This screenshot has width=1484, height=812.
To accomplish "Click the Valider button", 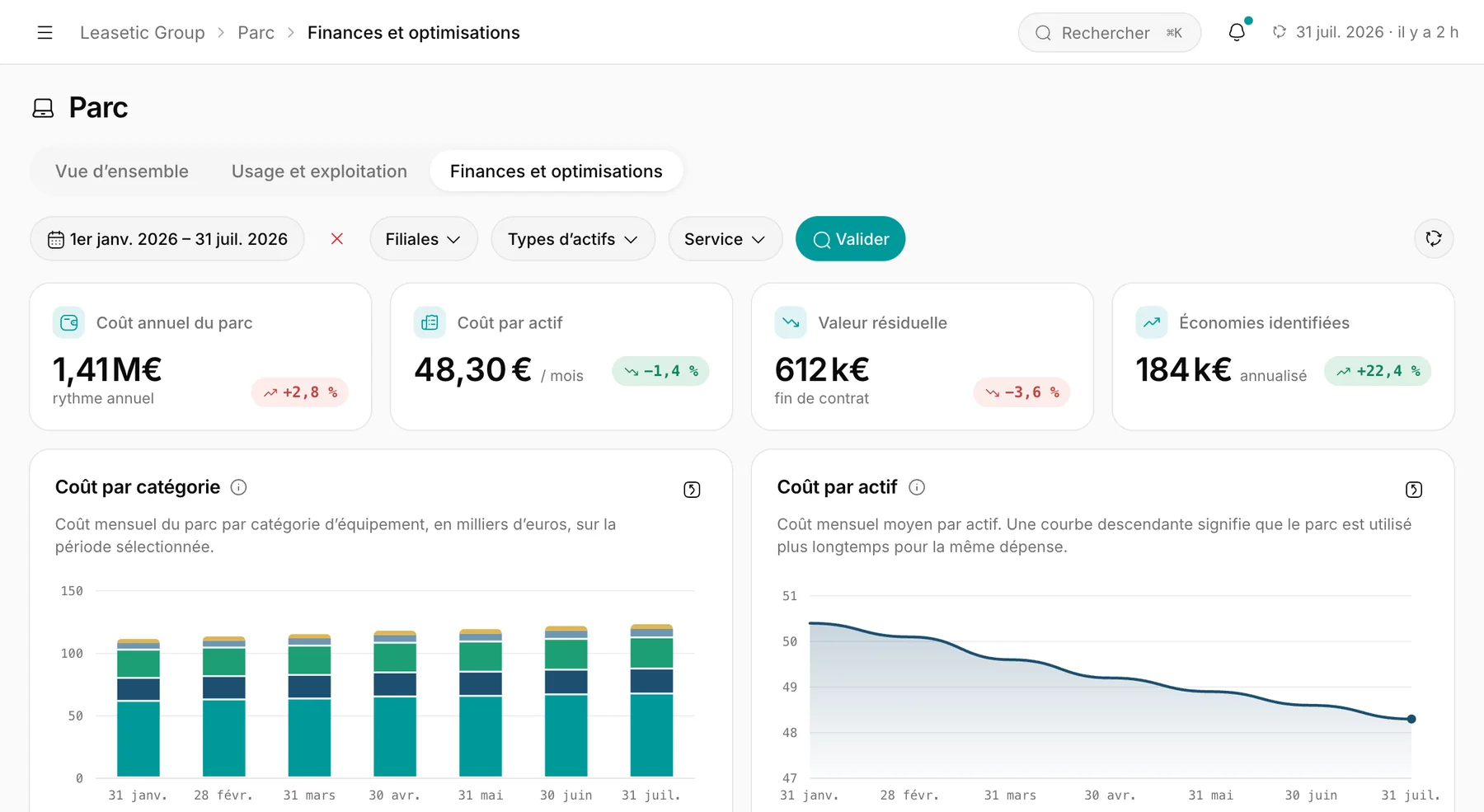I will point(850,239).
